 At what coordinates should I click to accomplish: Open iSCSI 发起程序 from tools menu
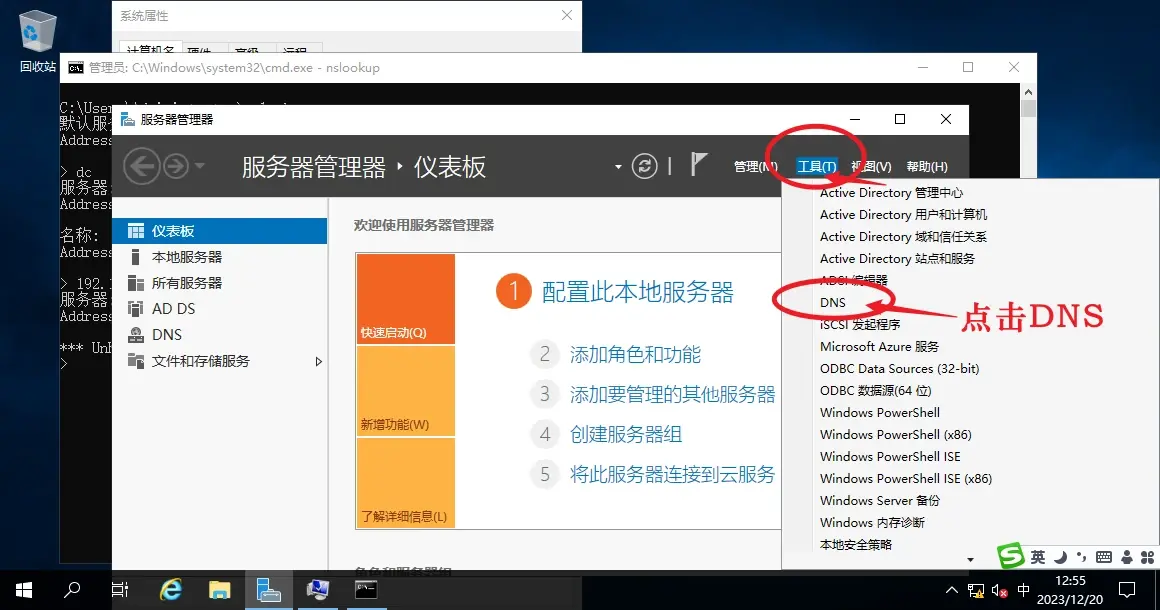(860, 325)
